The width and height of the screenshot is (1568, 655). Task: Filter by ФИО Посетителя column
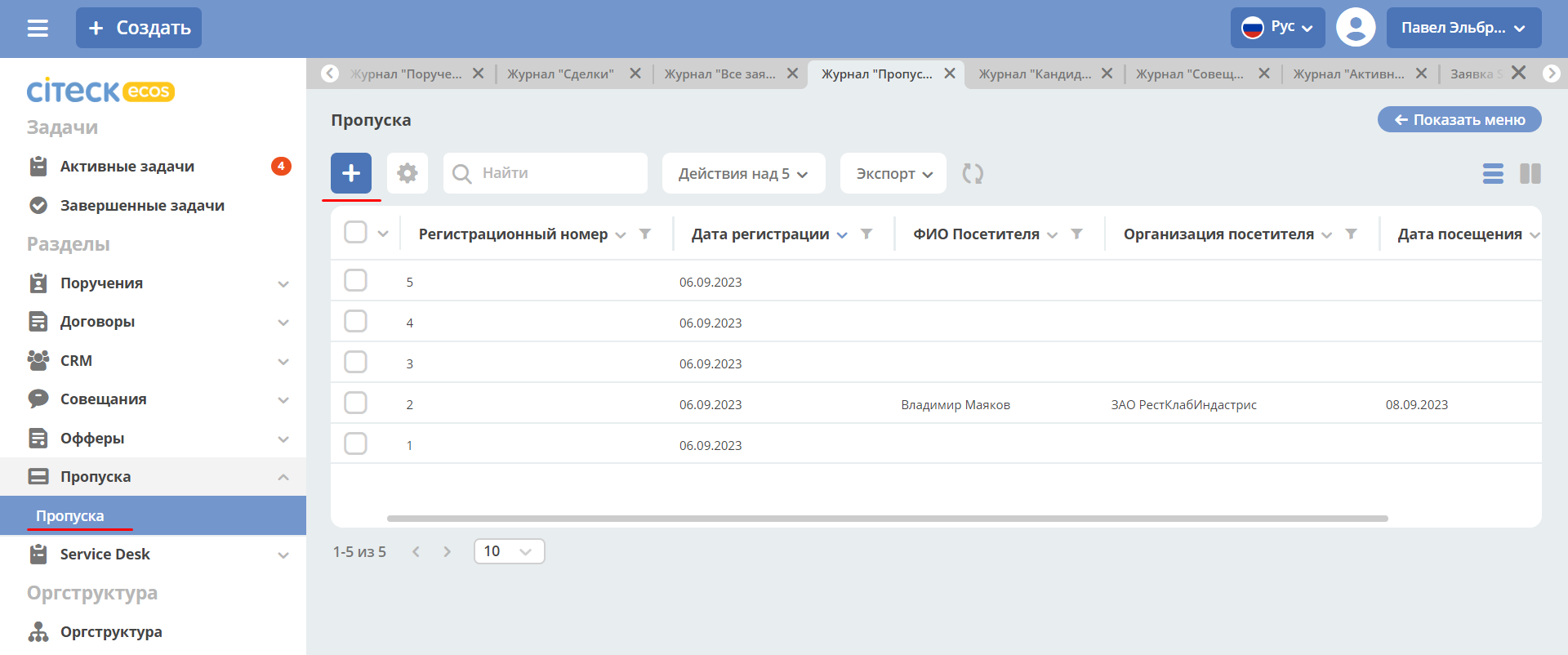coord(1077,234)
